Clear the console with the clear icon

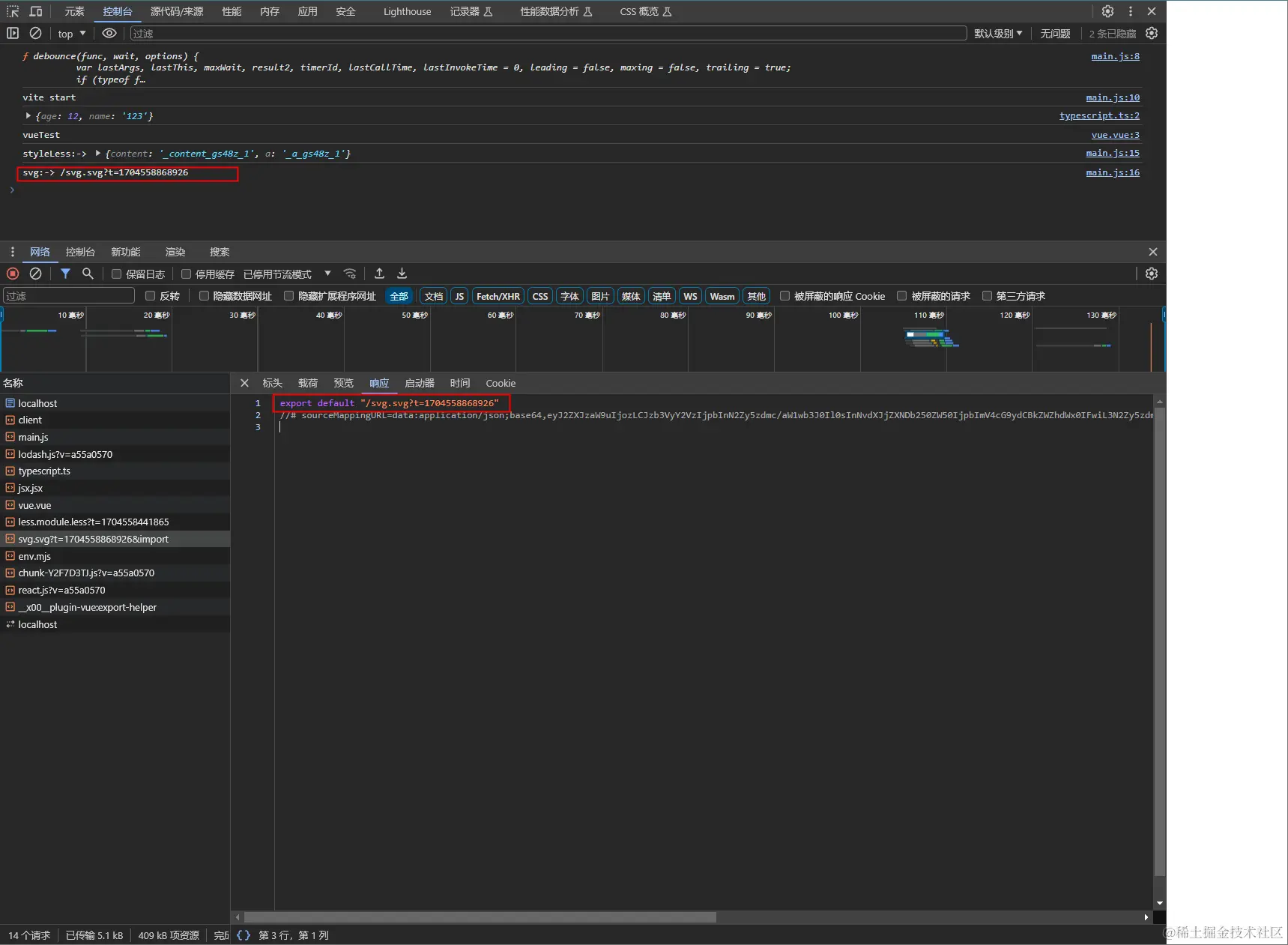(x=35, y=33)
